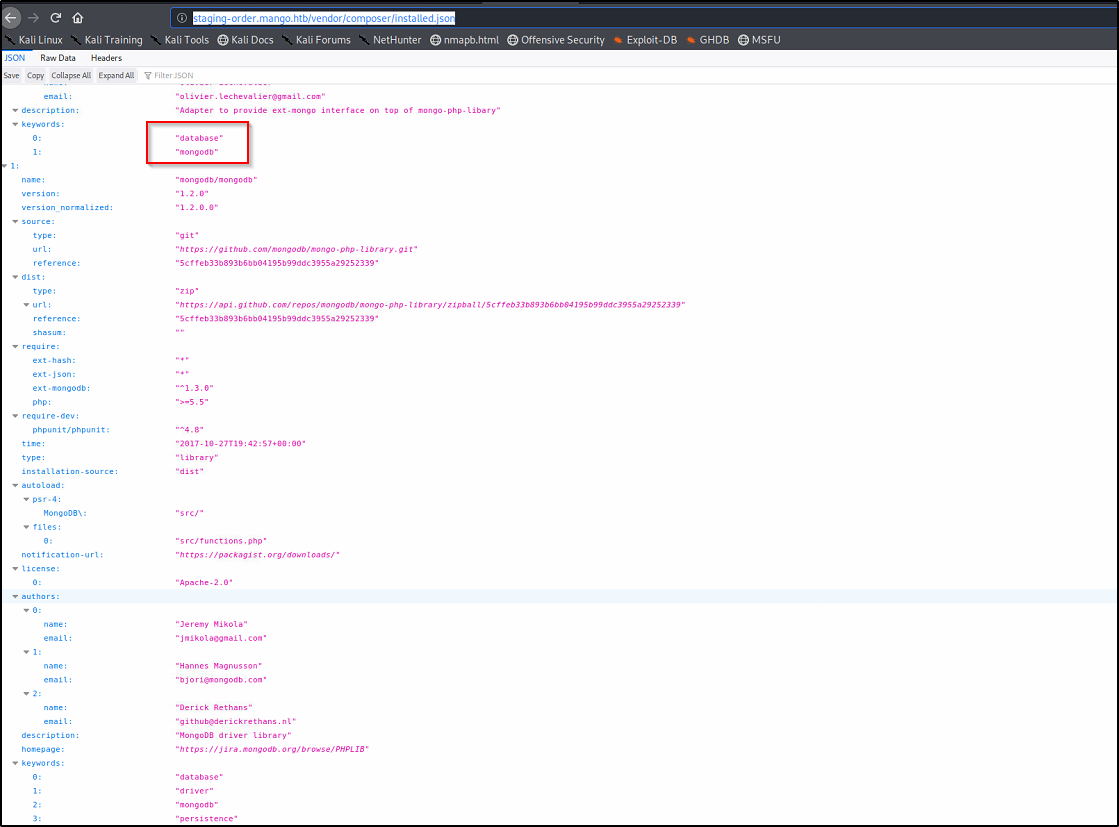Open the Kali Training bookmark

pos(107,40)
